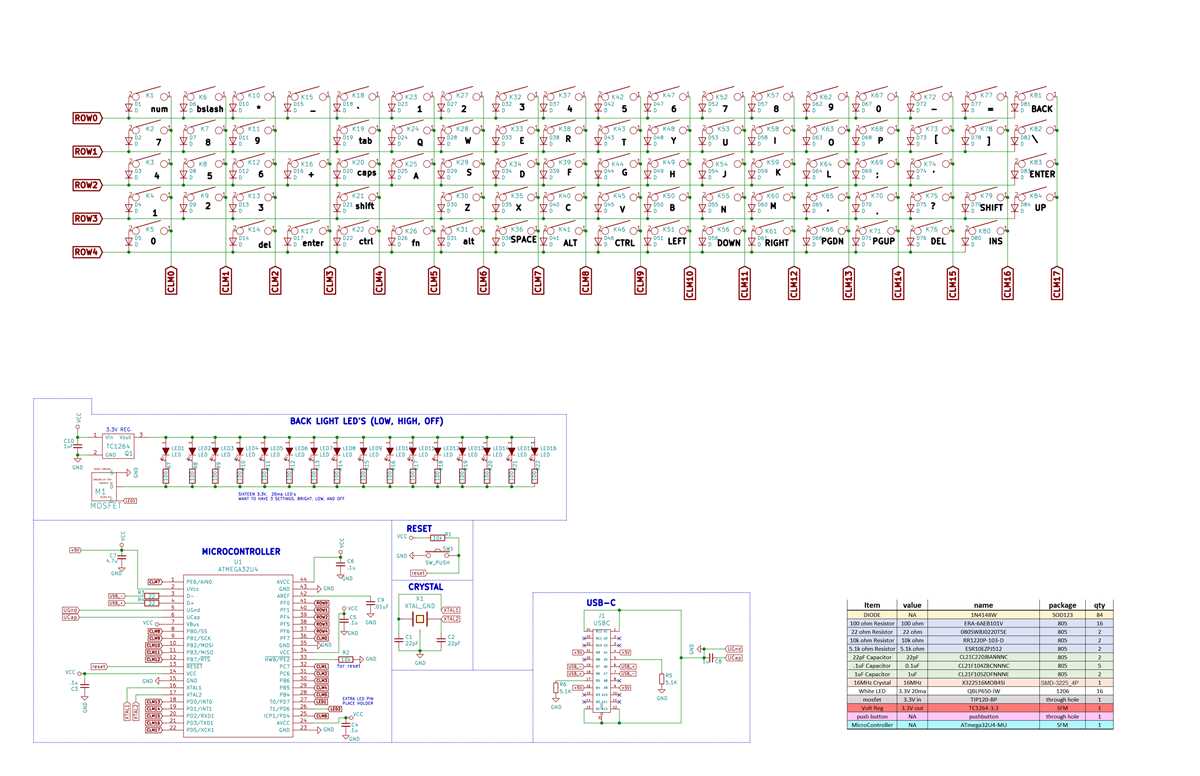Select the ROW3 net label

pyautogui.click(x=87, y=218)
